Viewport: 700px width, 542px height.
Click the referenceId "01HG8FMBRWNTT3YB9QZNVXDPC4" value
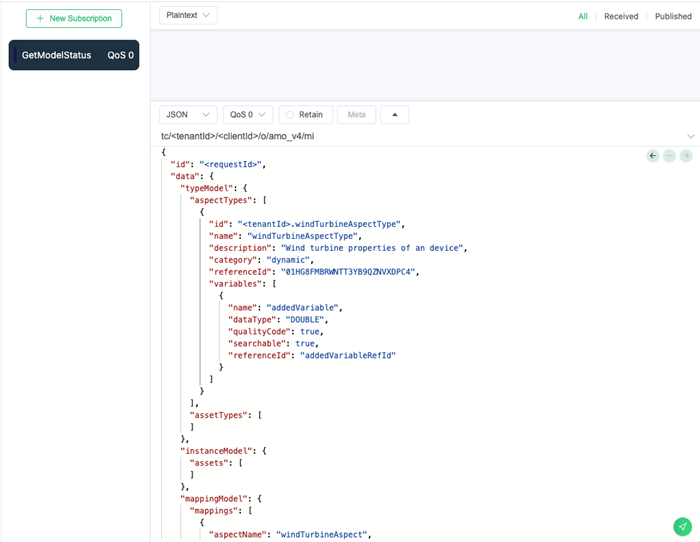[348, 272]
